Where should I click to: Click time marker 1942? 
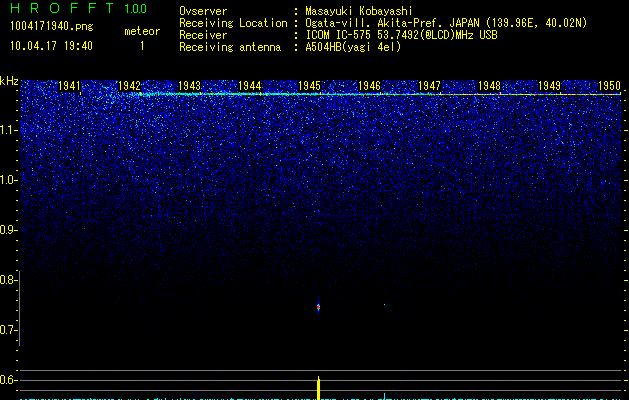pyautogui.click(x=130, y=86)
